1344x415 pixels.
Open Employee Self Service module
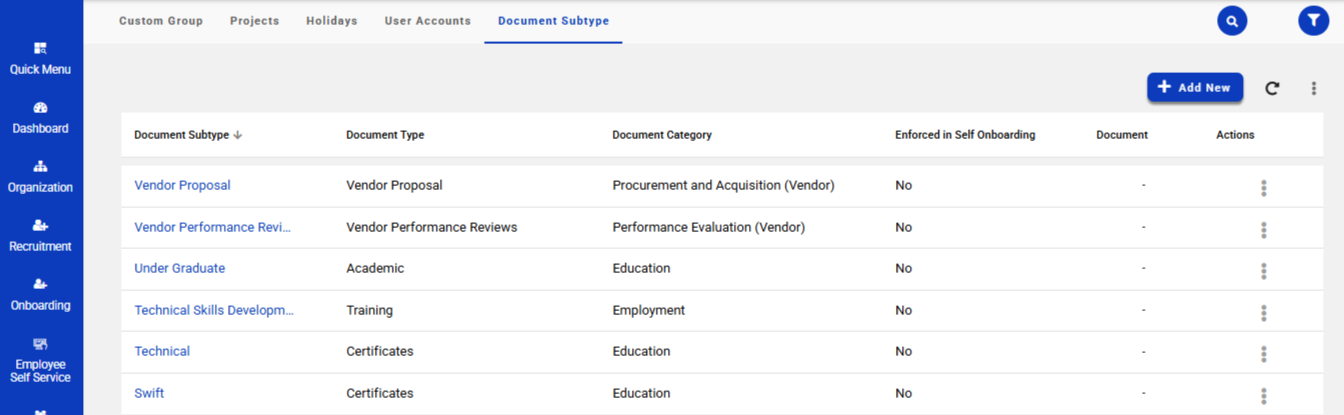pos(41,361)
